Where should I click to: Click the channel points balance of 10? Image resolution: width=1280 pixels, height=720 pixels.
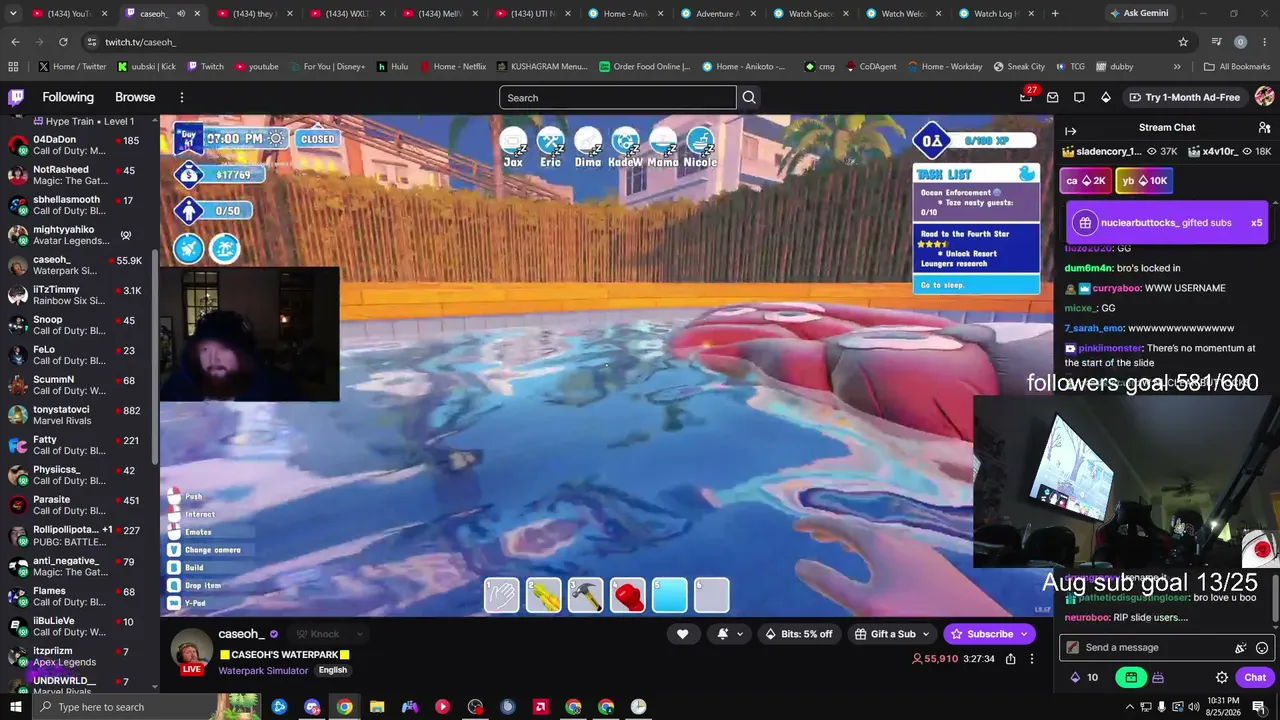(1084, 677)
